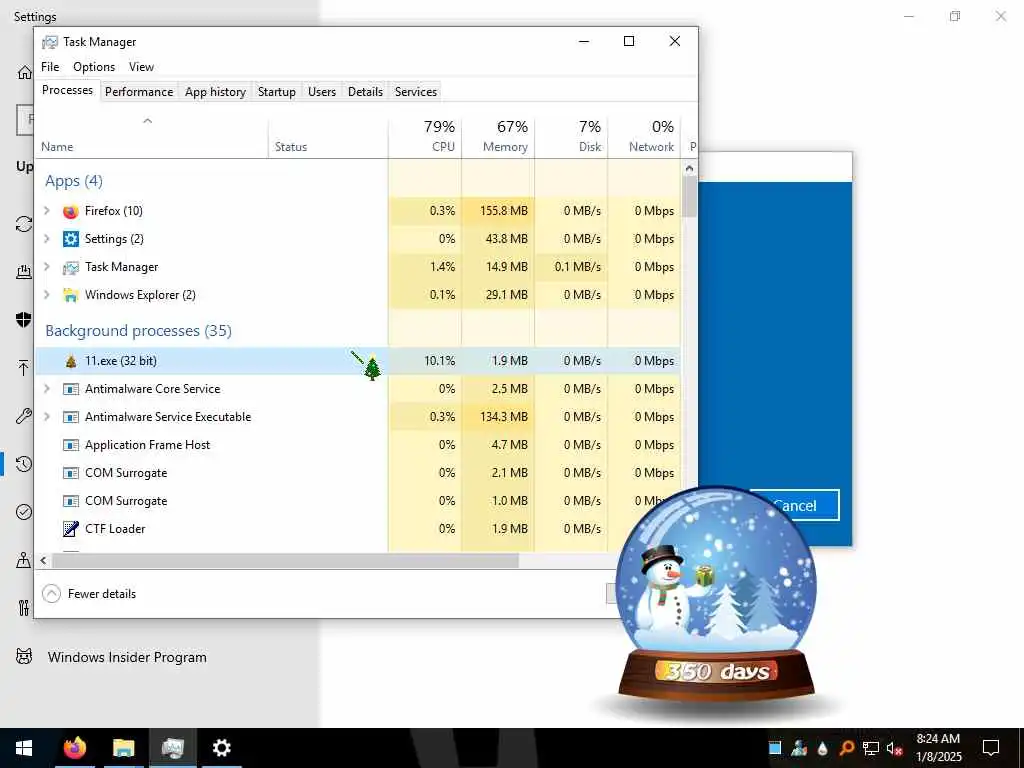Click the vertical scrollbar thumb in process list
Image resolution: width=1024 pixels, height=768 pixels.
[x=690, y=196]
